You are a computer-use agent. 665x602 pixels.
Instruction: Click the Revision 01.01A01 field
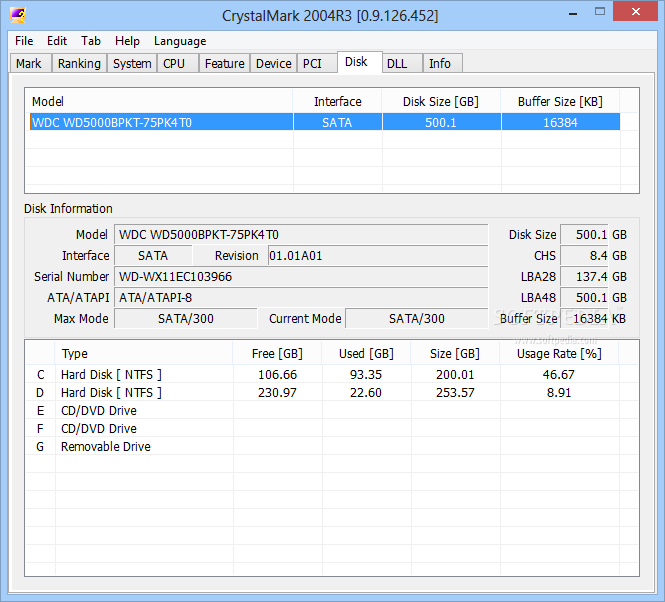pyautogui.click(x=378, y=256)
